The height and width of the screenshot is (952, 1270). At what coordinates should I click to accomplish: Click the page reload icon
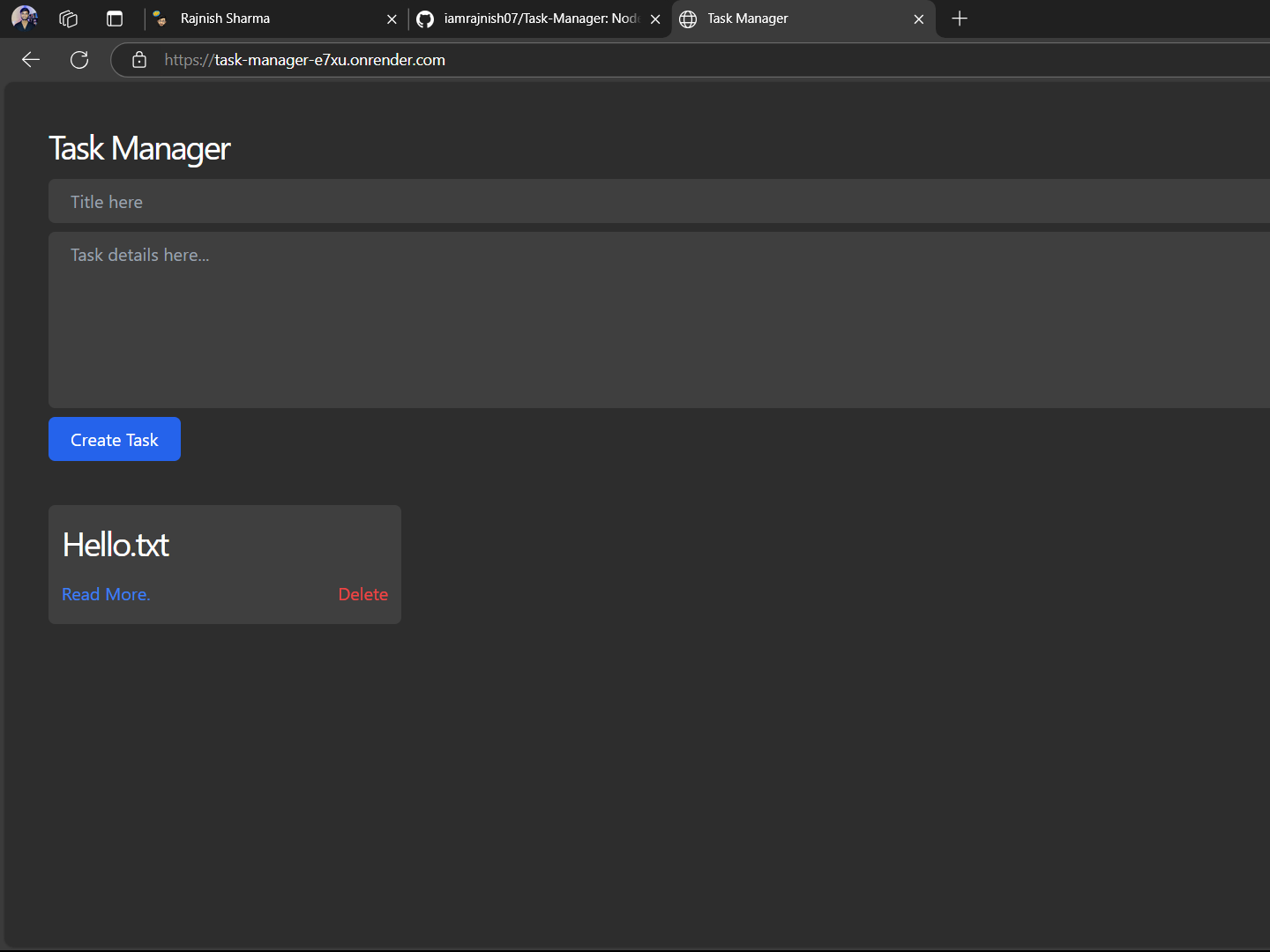[78, 59]
